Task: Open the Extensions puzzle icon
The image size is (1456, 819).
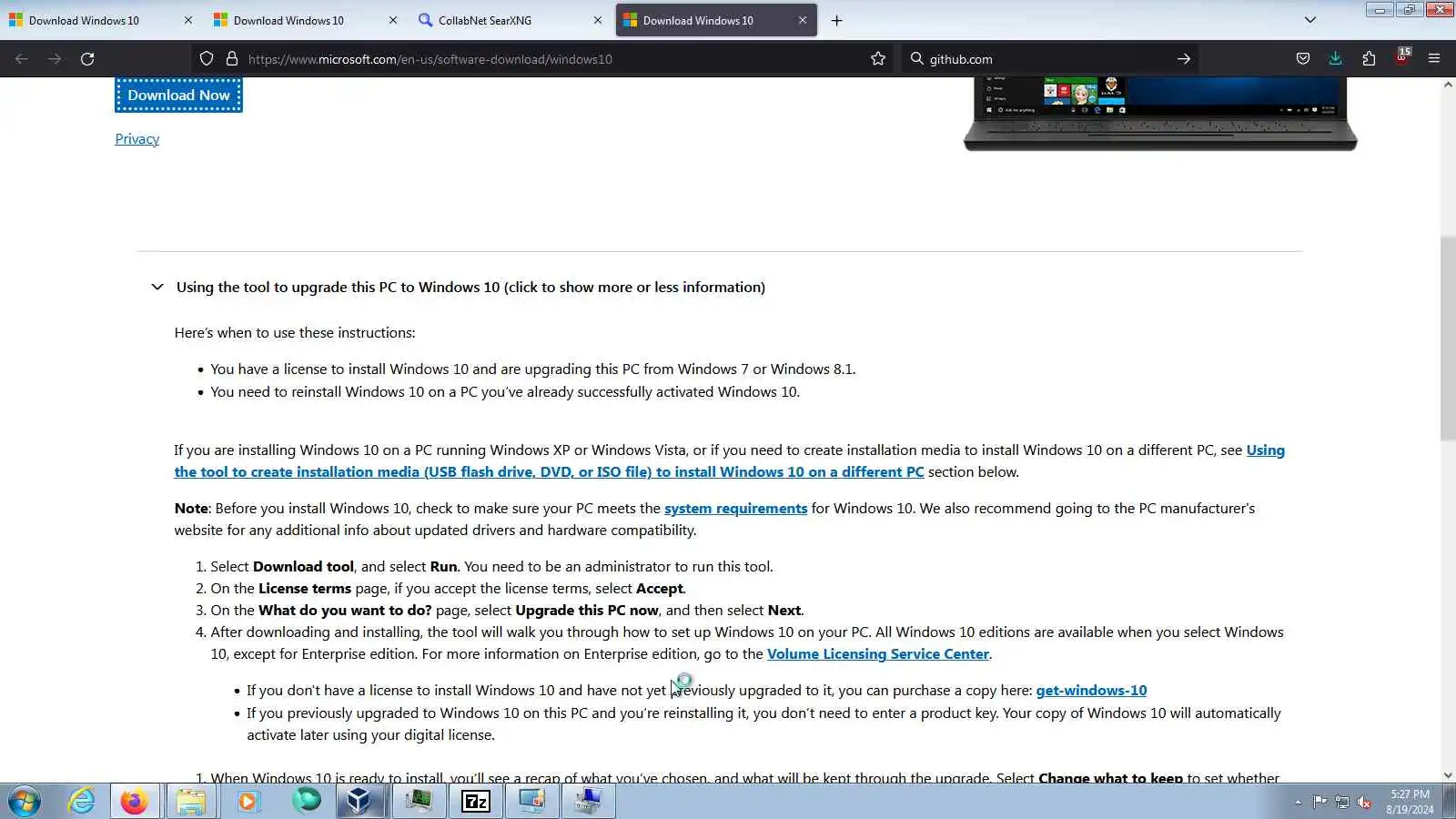Action: point(1369,59)
